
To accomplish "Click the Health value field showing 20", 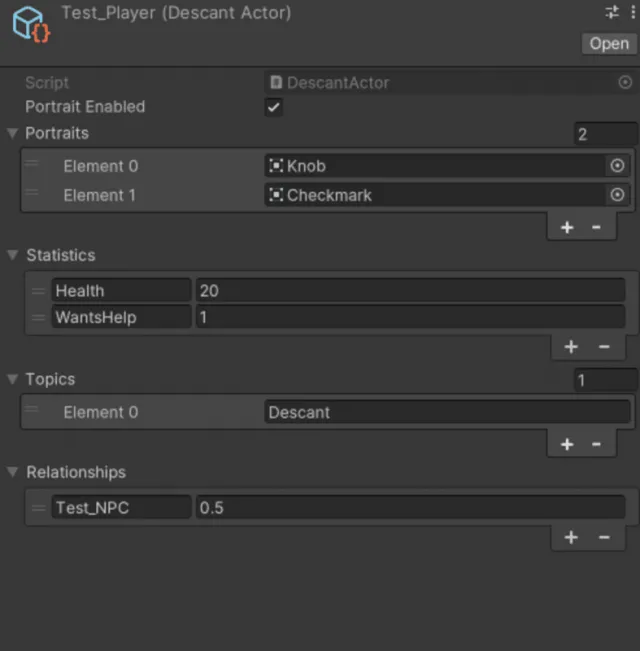I will click(410, 290).
